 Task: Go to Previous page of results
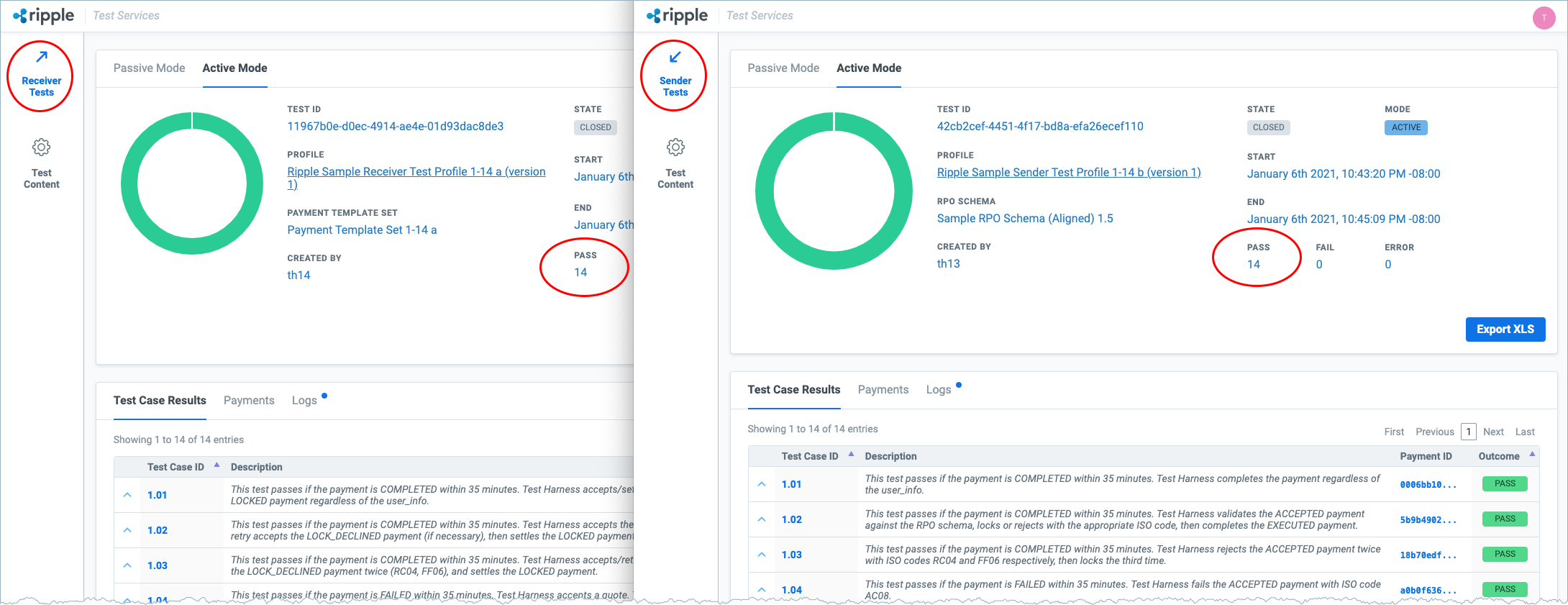(1435, 432)
